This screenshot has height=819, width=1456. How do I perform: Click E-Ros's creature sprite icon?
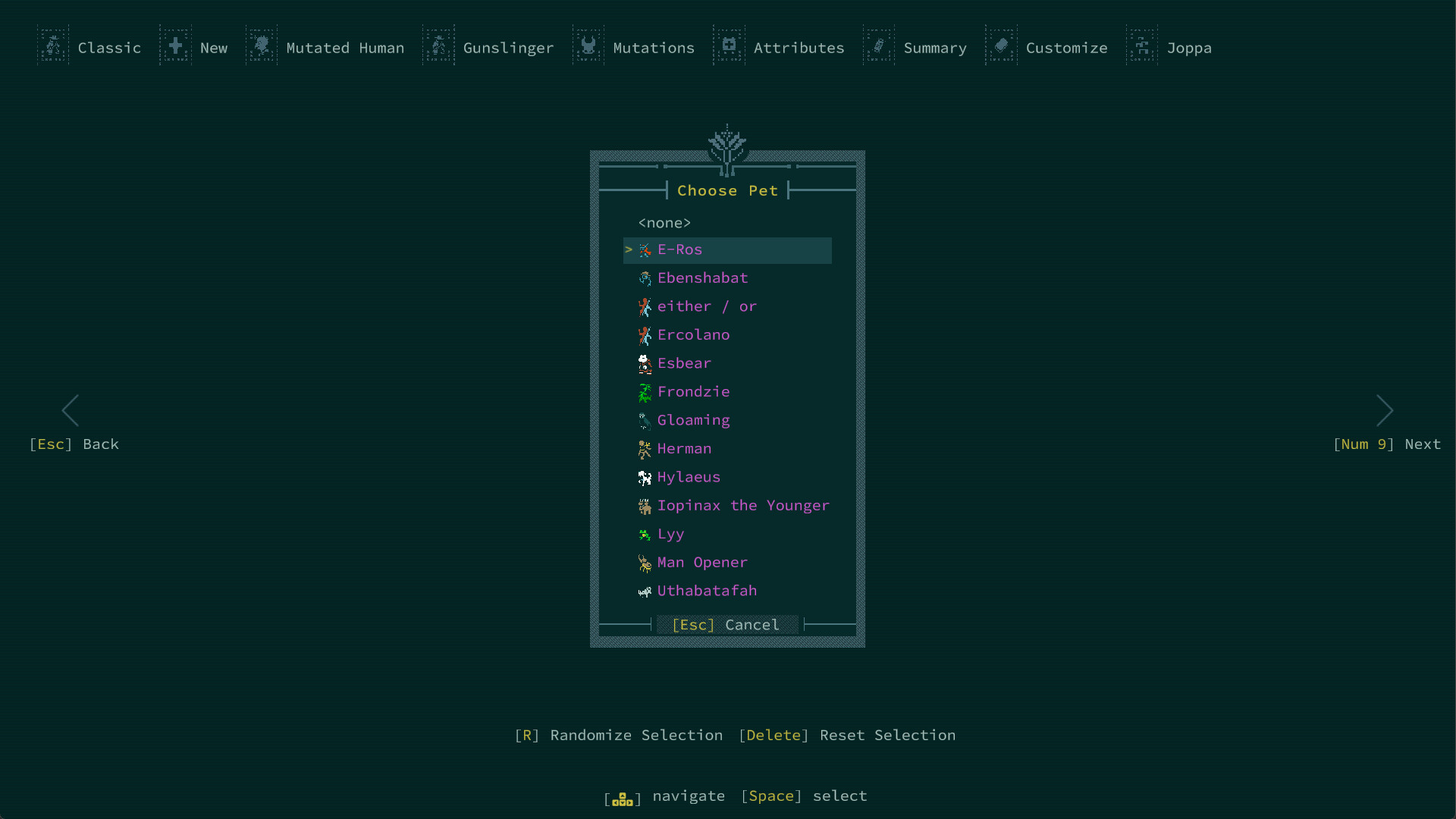pos(645,250)
